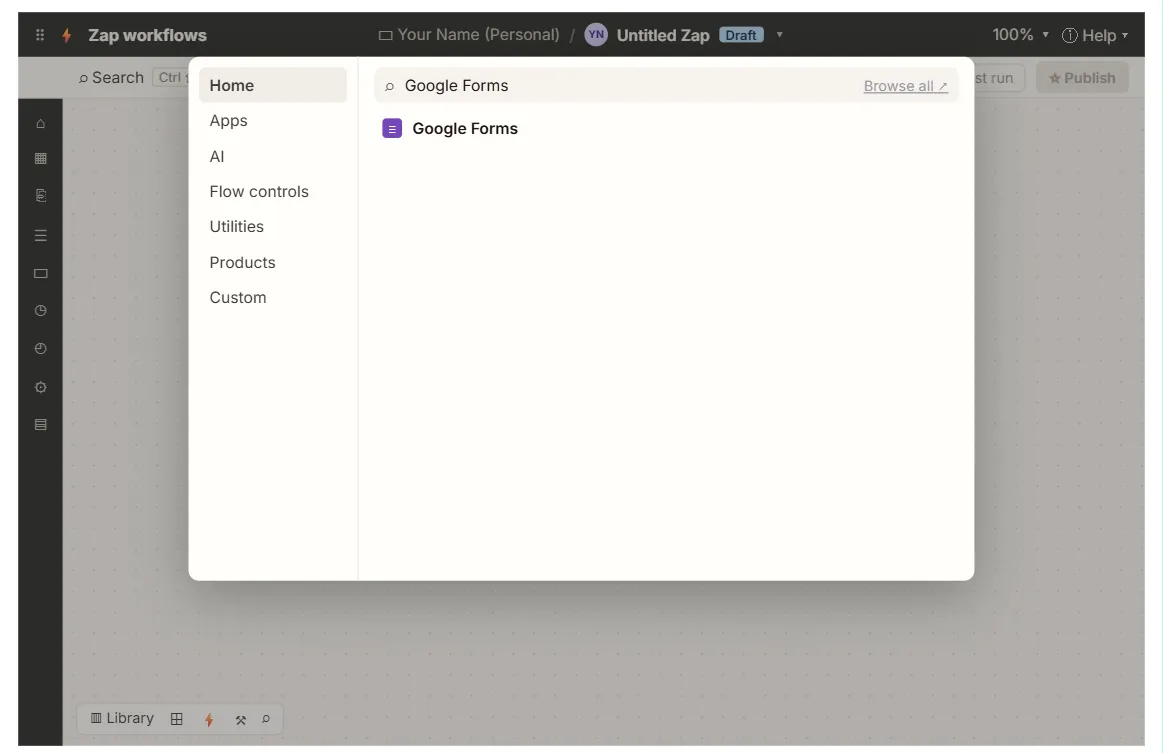The width and height of the screenshot is (1163, 753).
Task: Open the list lines icon in left sidebar
Action: click(41, 235)
